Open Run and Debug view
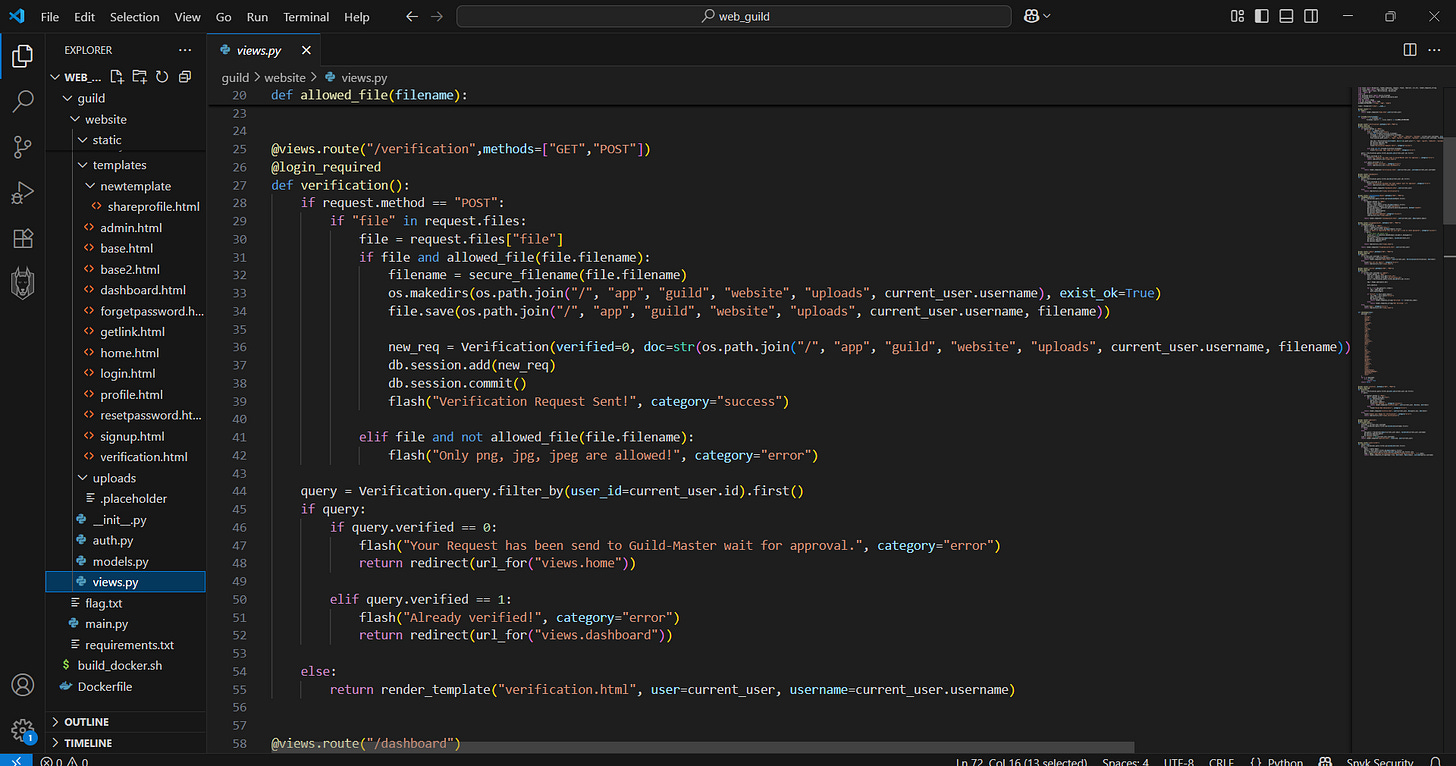This screenshot has width=1456, height=766. tap(22, 193)
